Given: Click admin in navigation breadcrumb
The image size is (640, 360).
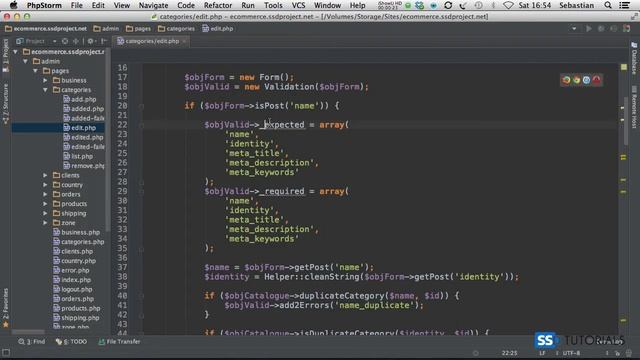Looking at the screenshot, I should tap(106, 29).
